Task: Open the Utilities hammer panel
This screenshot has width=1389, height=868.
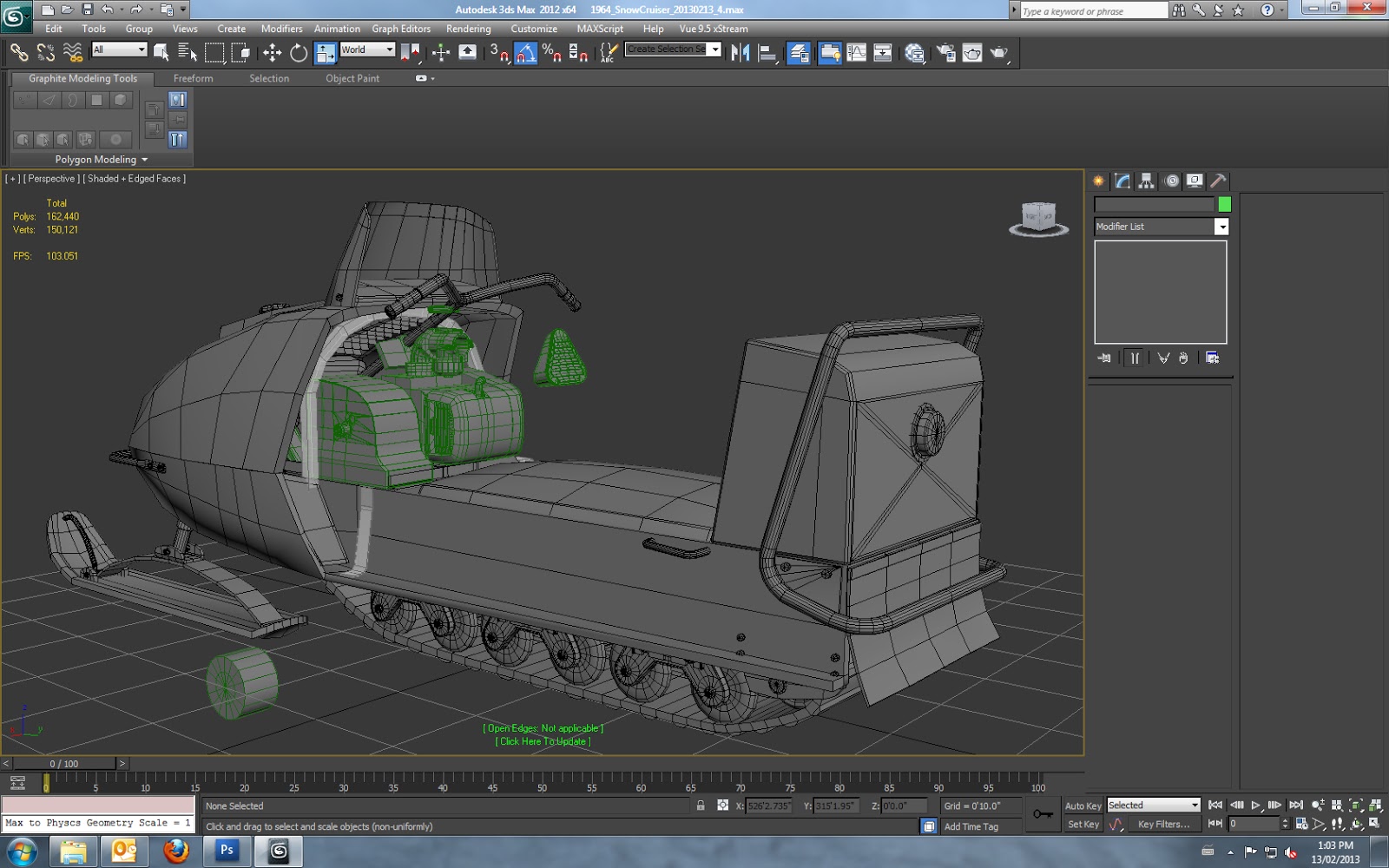Action: 1218,181
